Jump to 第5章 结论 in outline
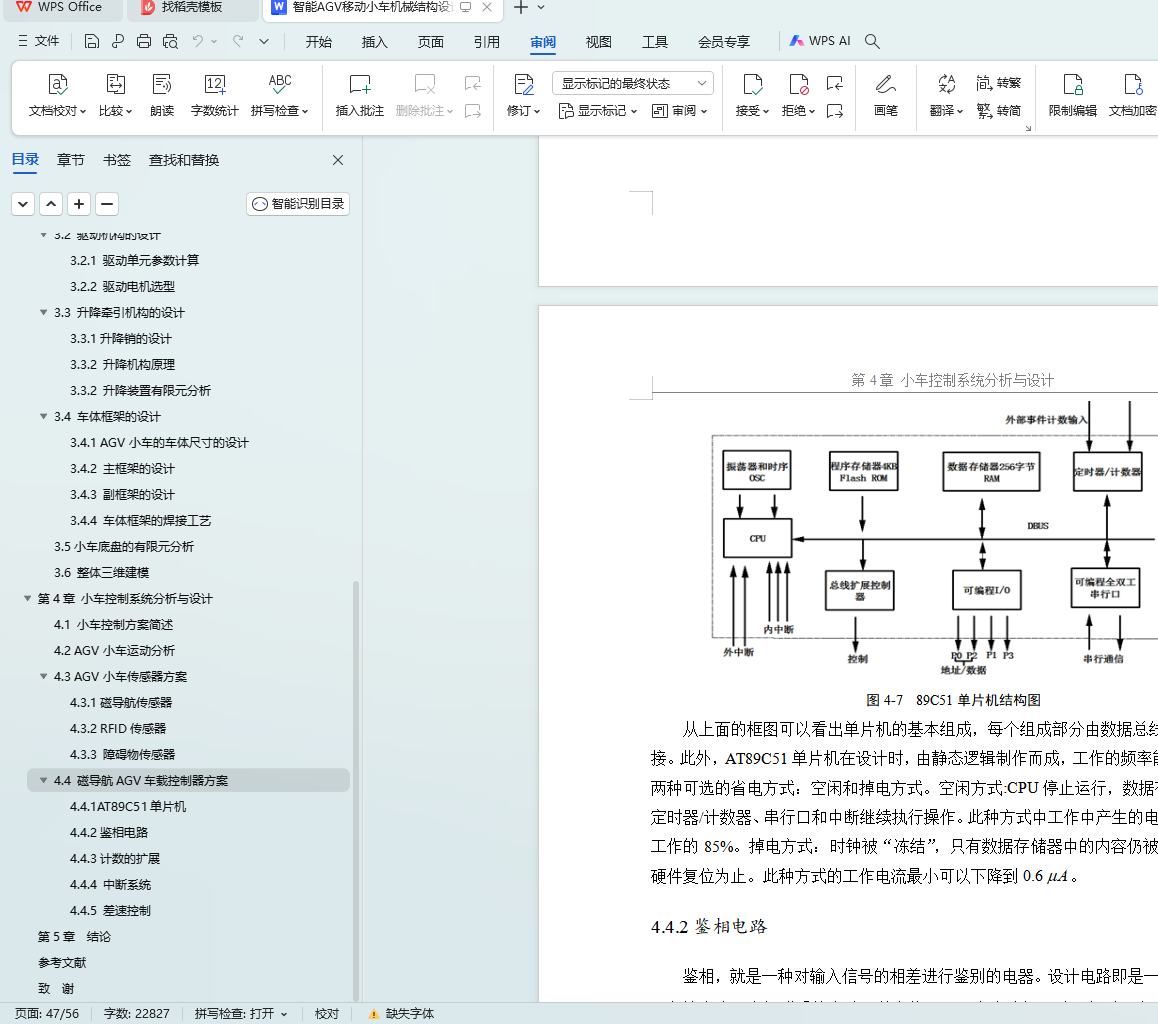The height and width of the screenshot is (1024, 1158). [75, 937]
